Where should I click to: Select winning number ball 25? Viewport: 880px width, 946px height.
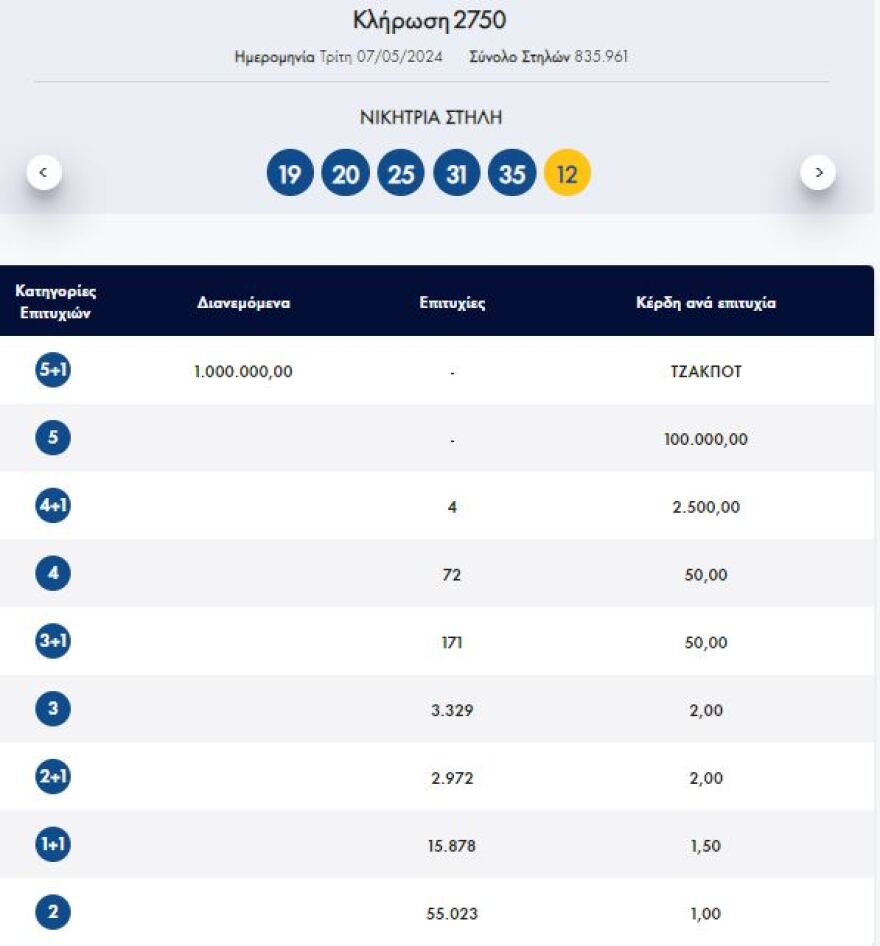click(x=401, y=175)
